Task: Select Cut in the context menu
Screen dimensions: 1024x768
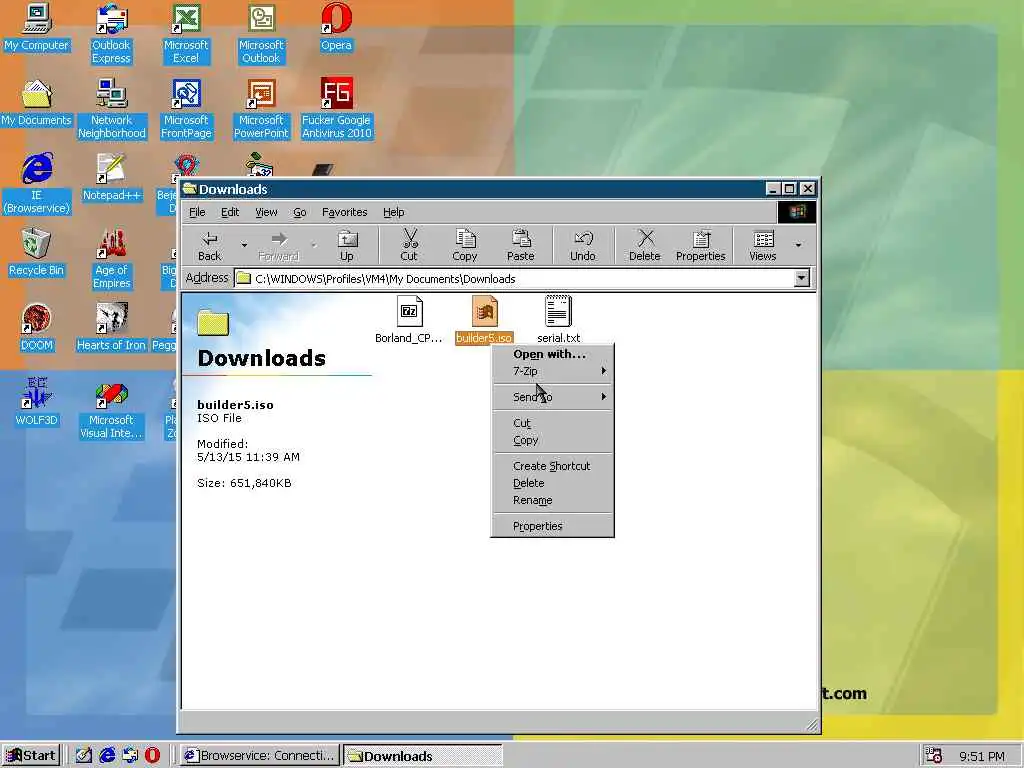Action: (x=552, y=423)
